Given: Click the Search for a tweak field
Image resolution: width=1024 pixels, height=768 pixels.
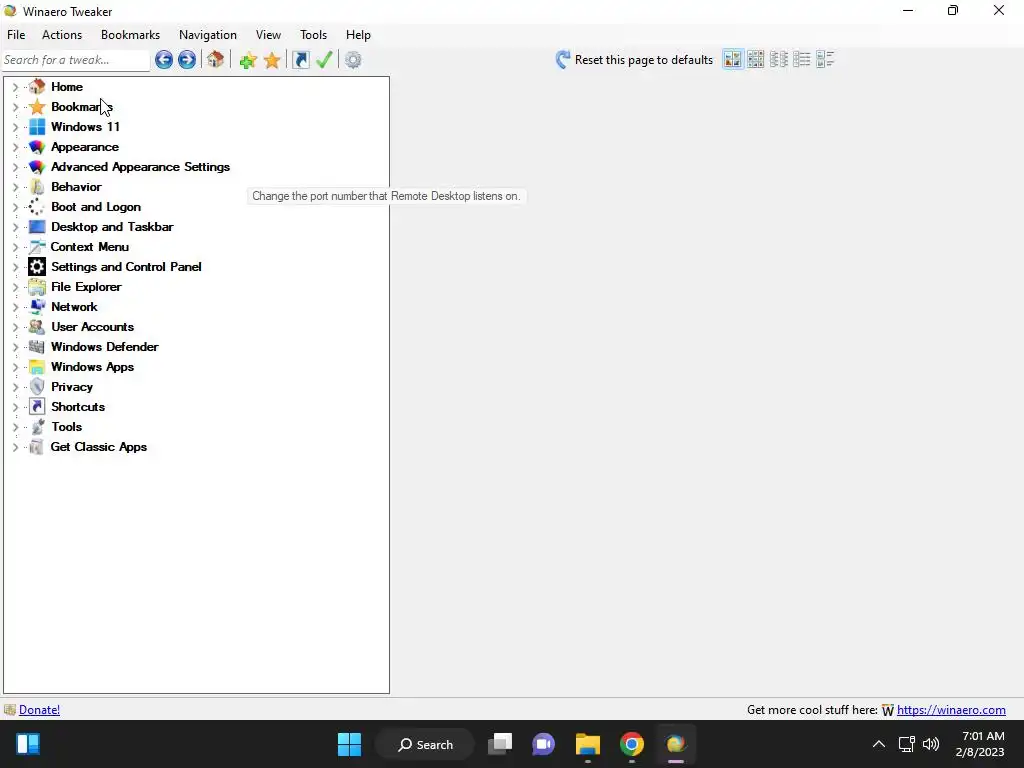Looking at the screenshot, I should coord(75,60).
